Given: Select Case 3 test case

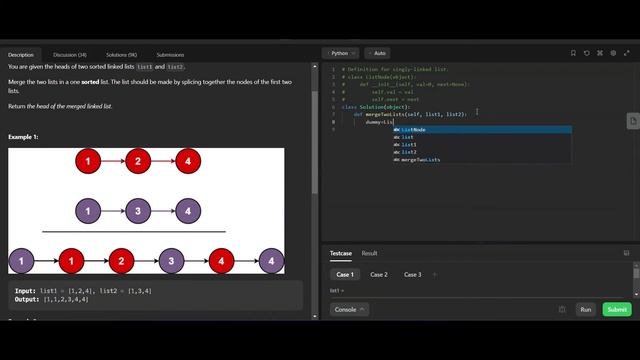Looking at the screenshot, I should 413,275.
